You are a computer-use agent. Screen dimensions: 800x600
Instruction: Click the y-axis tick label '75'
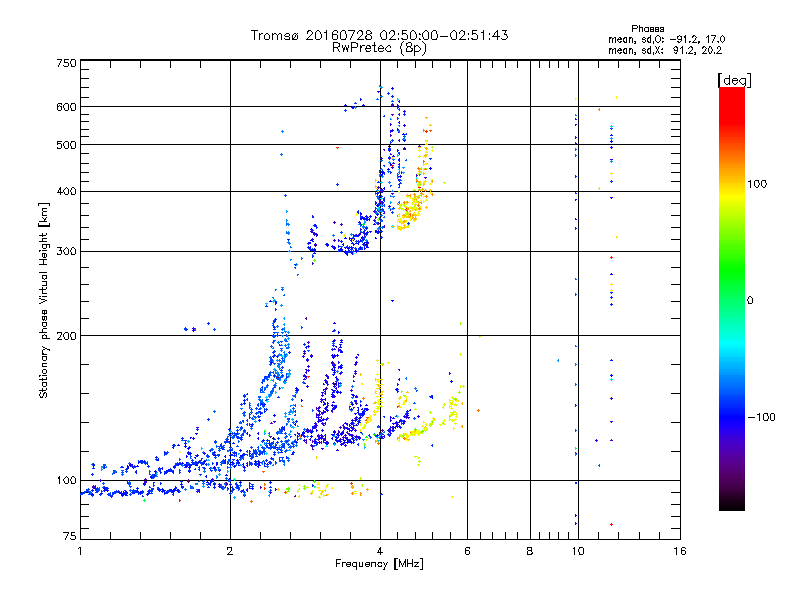70,536
